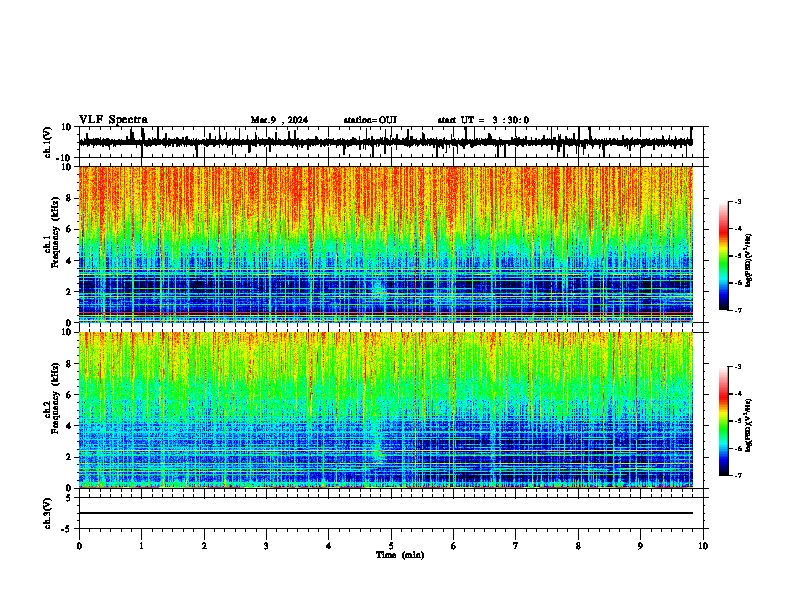792x612 pixels.
Task: Click the "6" kHz tick on ch.1 frequency axis
Action: pyautogui.click(x=70, y=230)
